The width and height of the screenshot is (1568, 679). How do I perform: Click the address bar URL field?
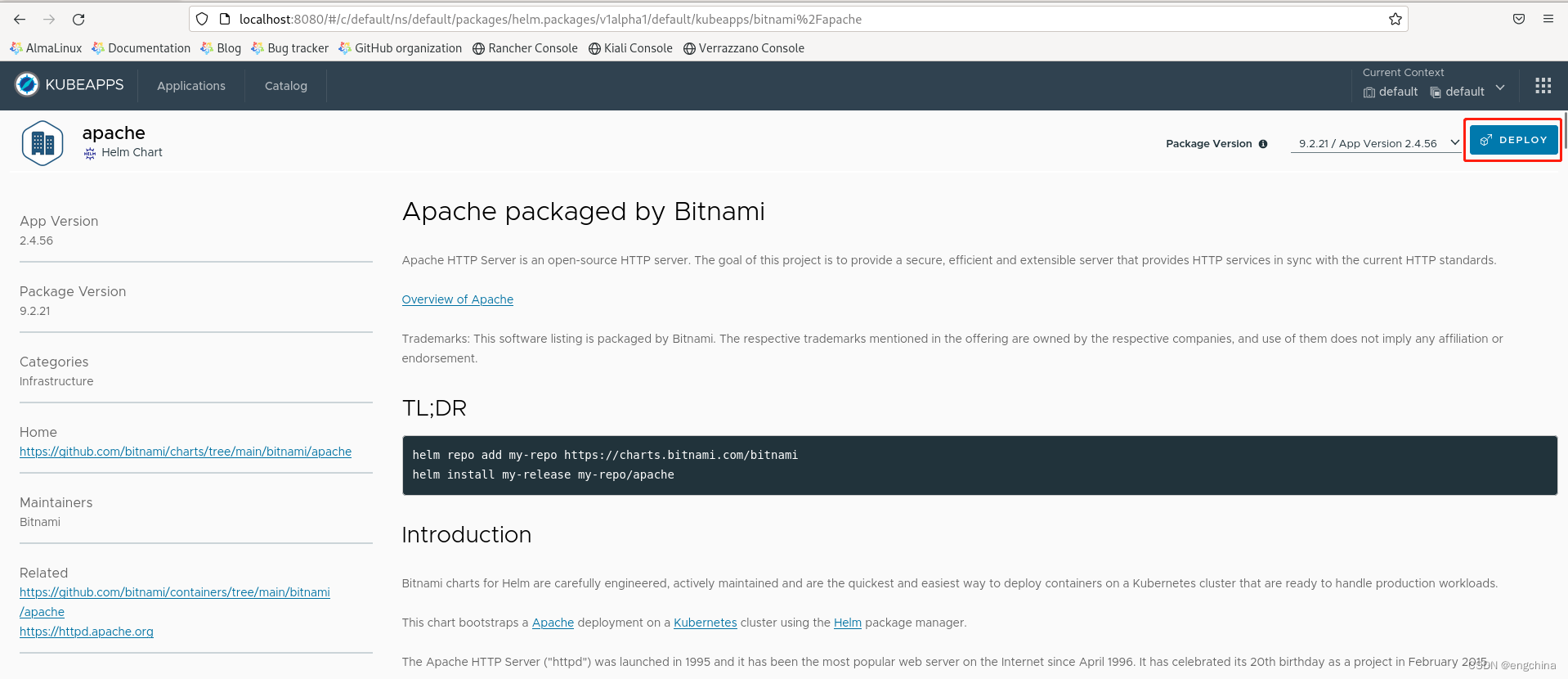pyautogui.click(x=797, y=19)
